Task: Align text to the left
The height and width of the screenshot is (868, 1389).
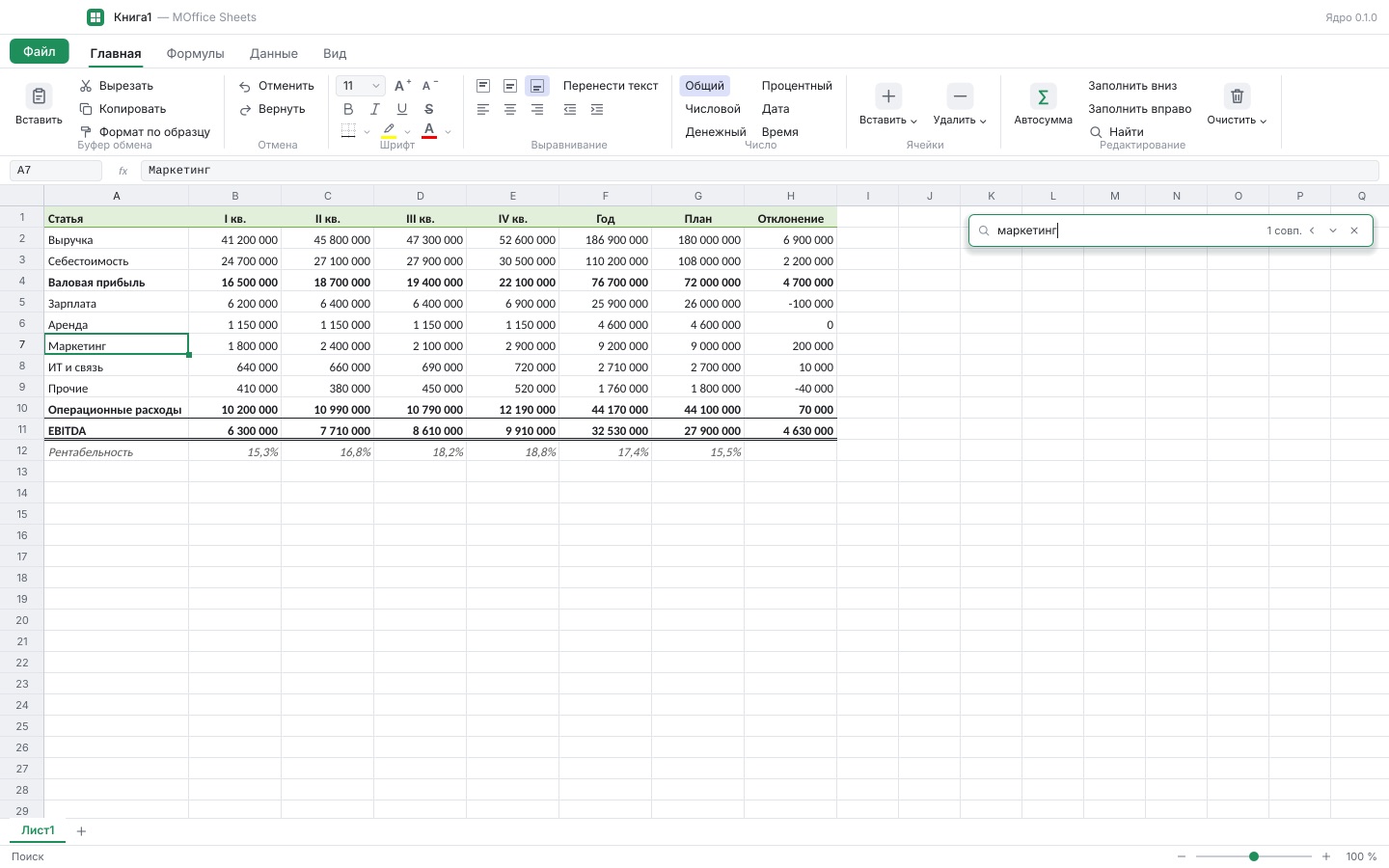Action: pos(483,109)
